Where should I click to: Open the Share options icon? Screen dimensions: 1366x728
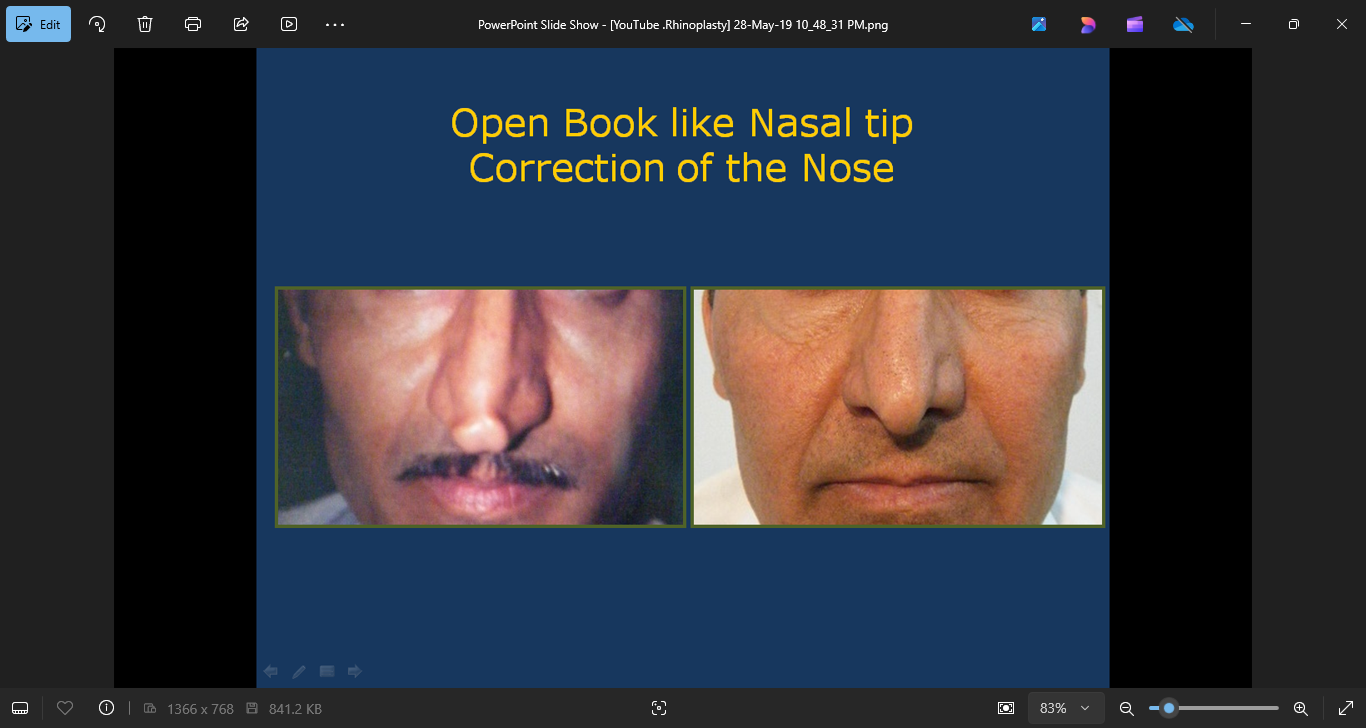coord(241,24)
